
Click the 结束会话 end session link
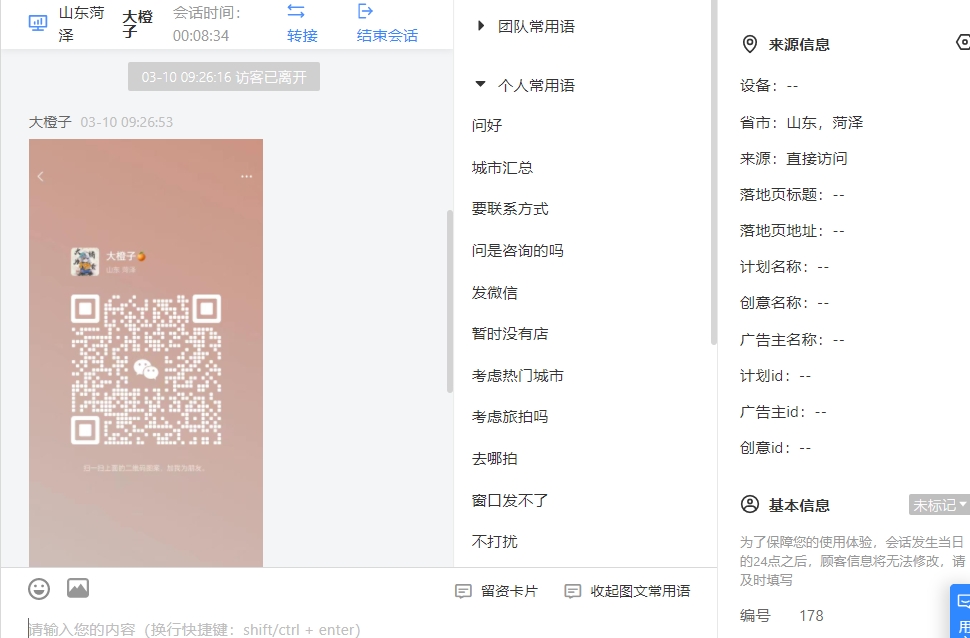coord(387,35)
